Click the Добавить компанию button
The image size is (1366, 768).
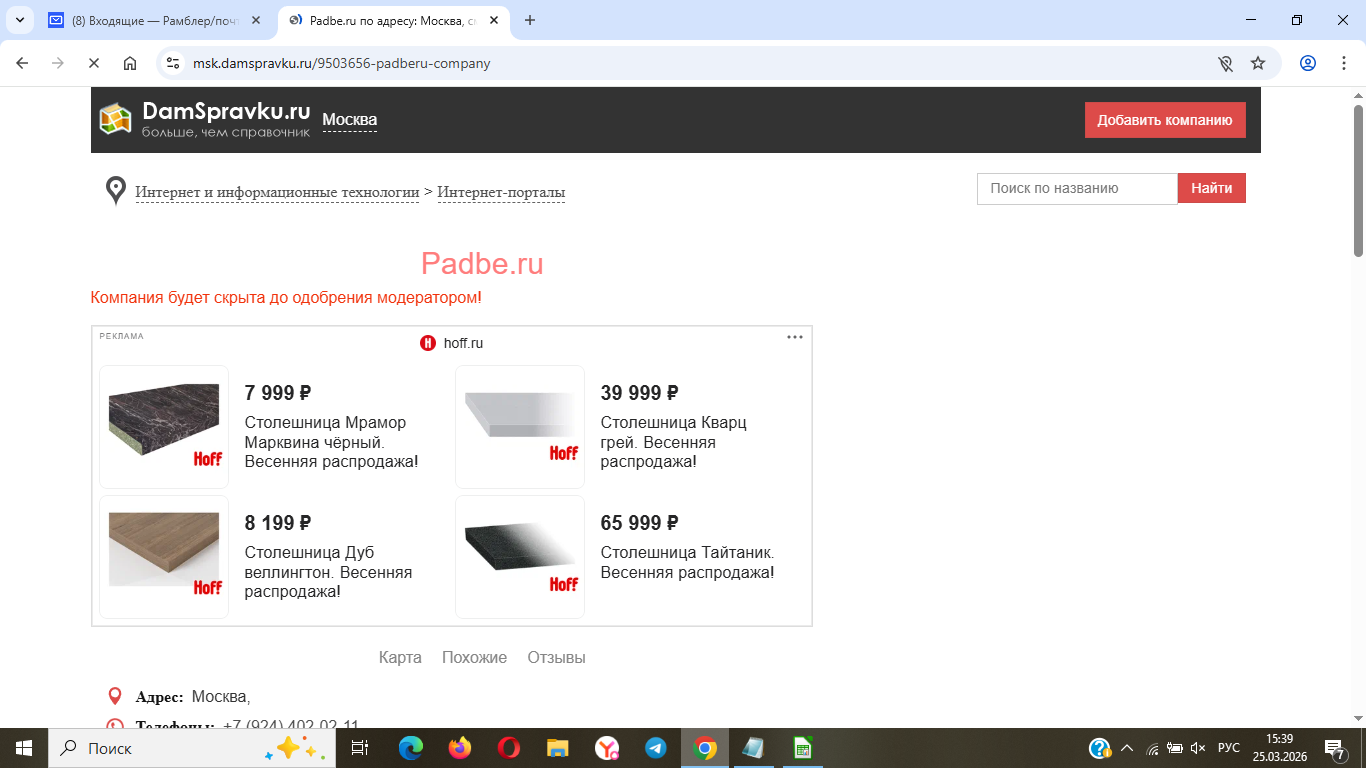pos(1165,120)
